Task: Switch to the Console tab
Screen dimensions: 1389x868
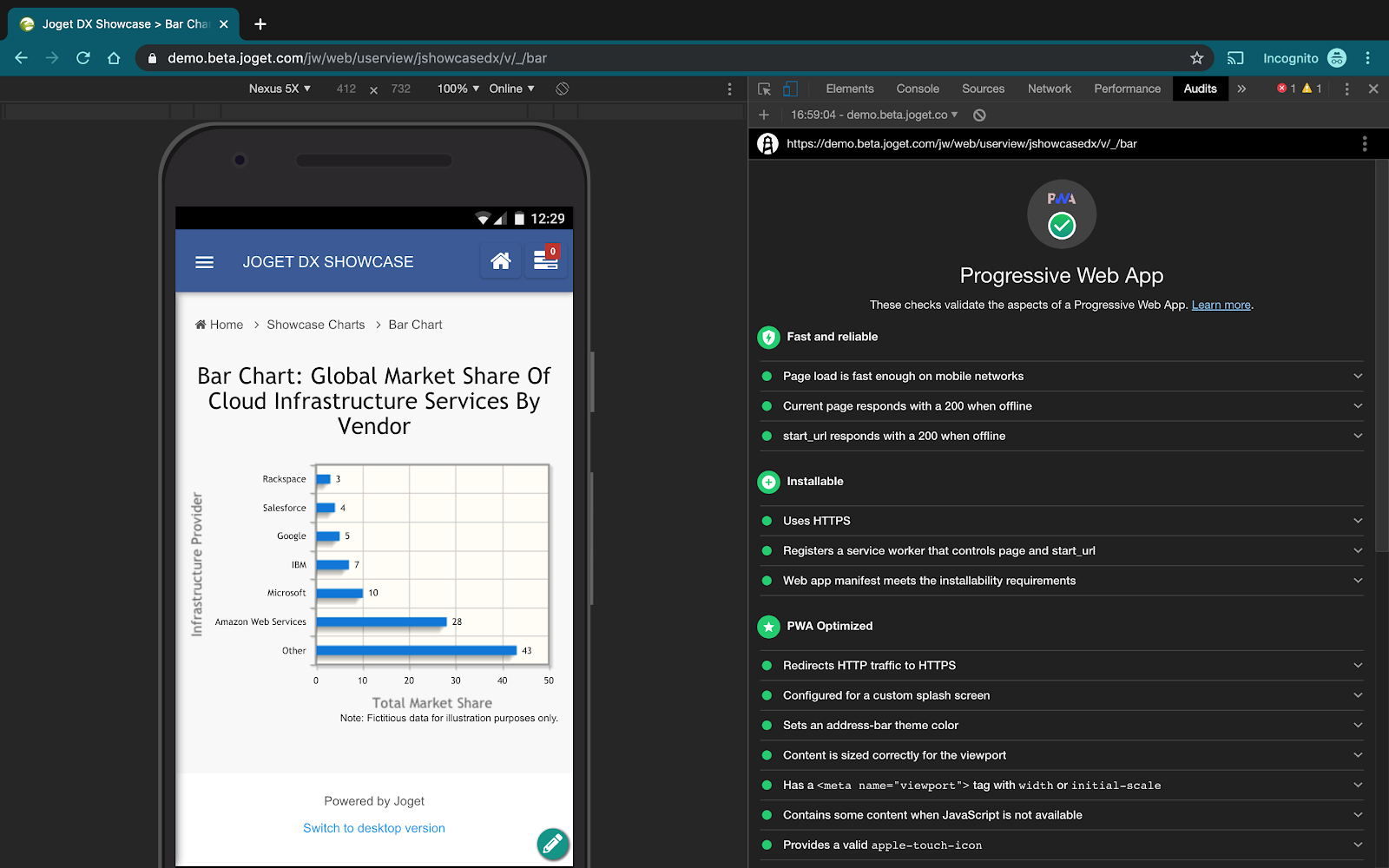Action: click(x=918, y=89)
